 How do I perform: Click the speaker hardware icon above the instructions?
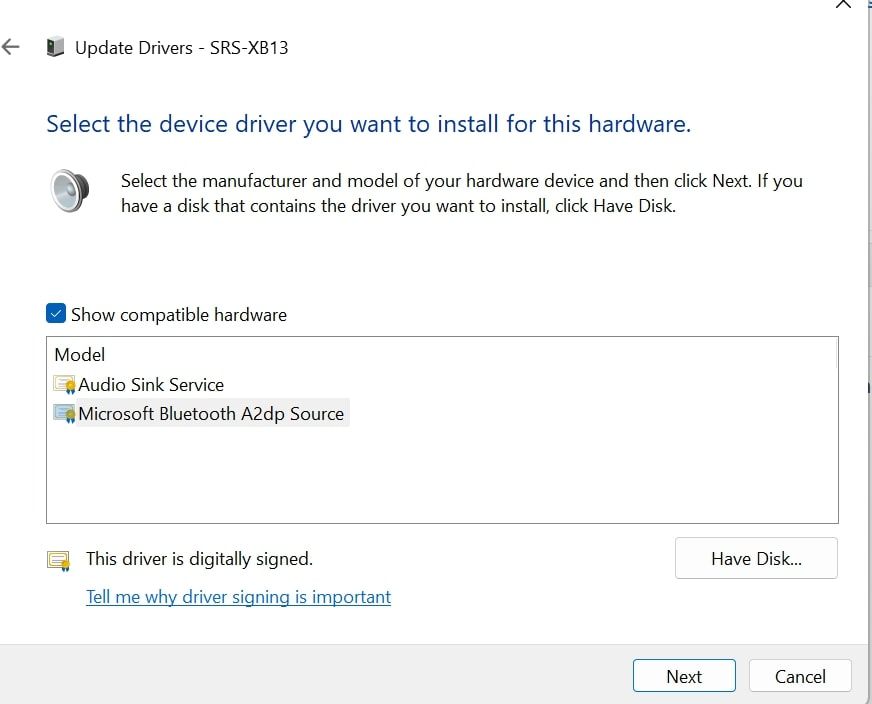click(68, 189)
